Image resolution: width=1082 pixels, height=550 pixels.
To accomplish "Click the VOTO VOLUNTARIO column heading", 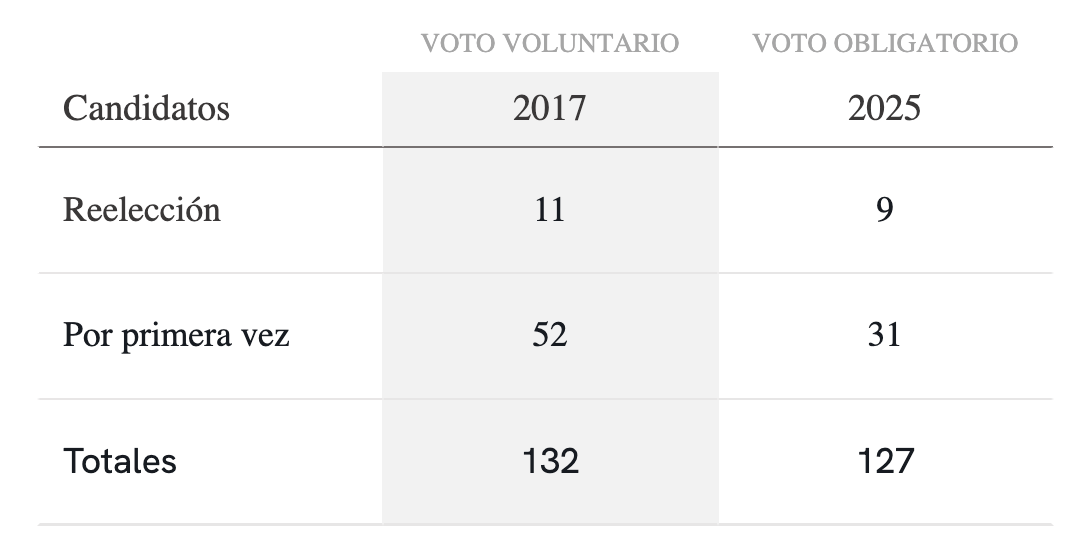I will coord(549,44).
